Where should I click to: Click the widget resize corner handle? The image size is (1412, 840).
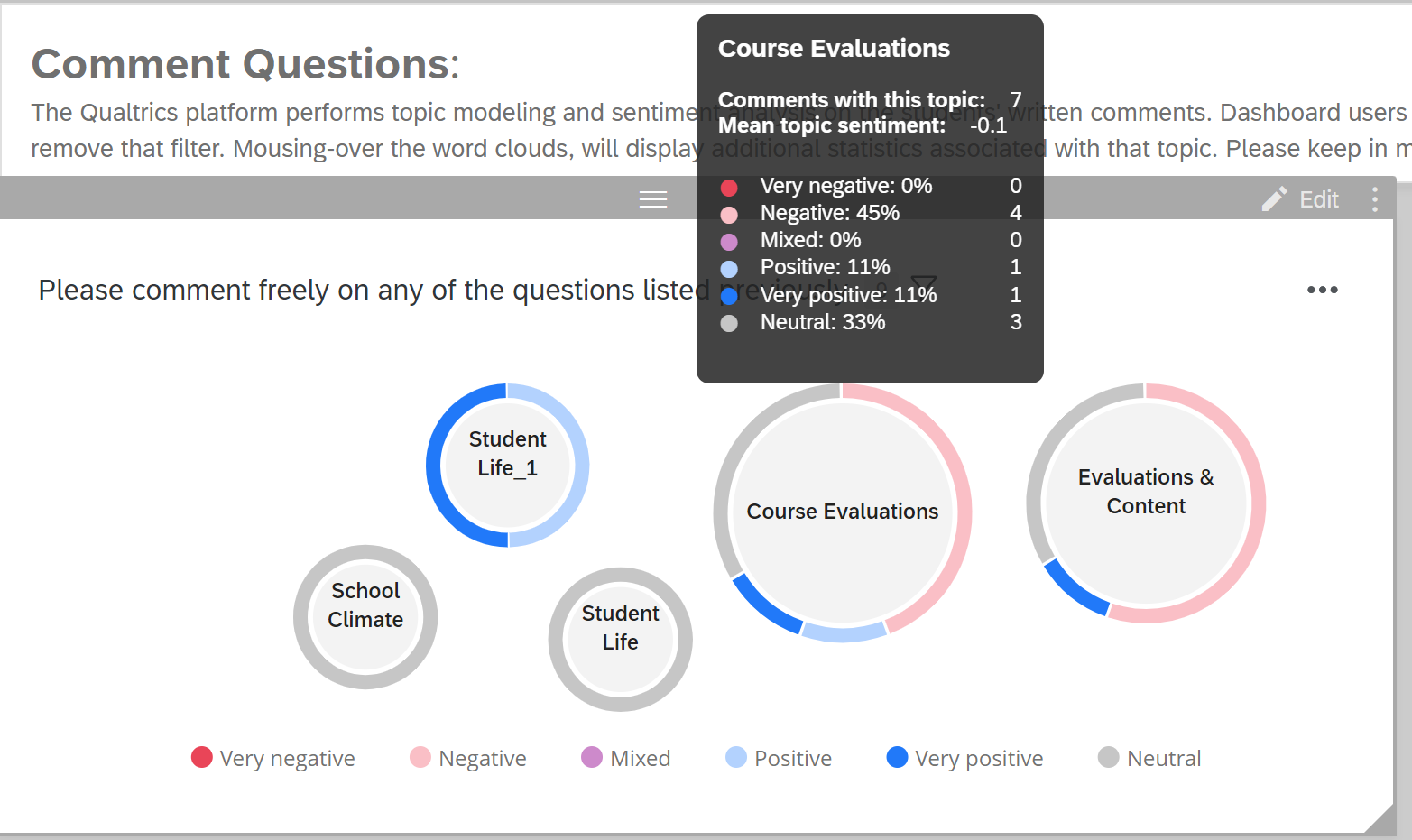[x=1380, y=820]
